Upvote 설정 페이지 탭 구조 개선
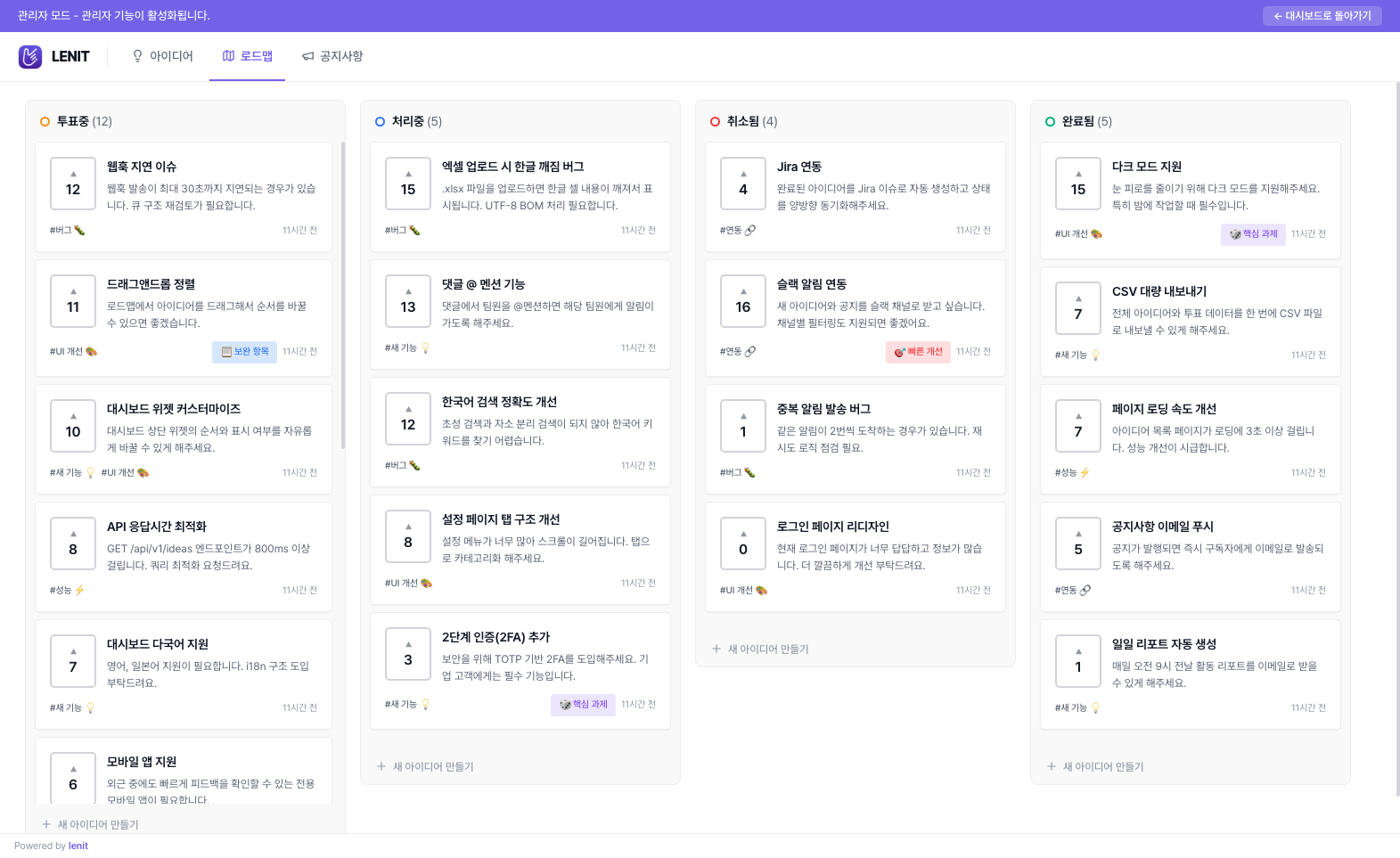The image size is (1400, 858). tap(408, 536)
